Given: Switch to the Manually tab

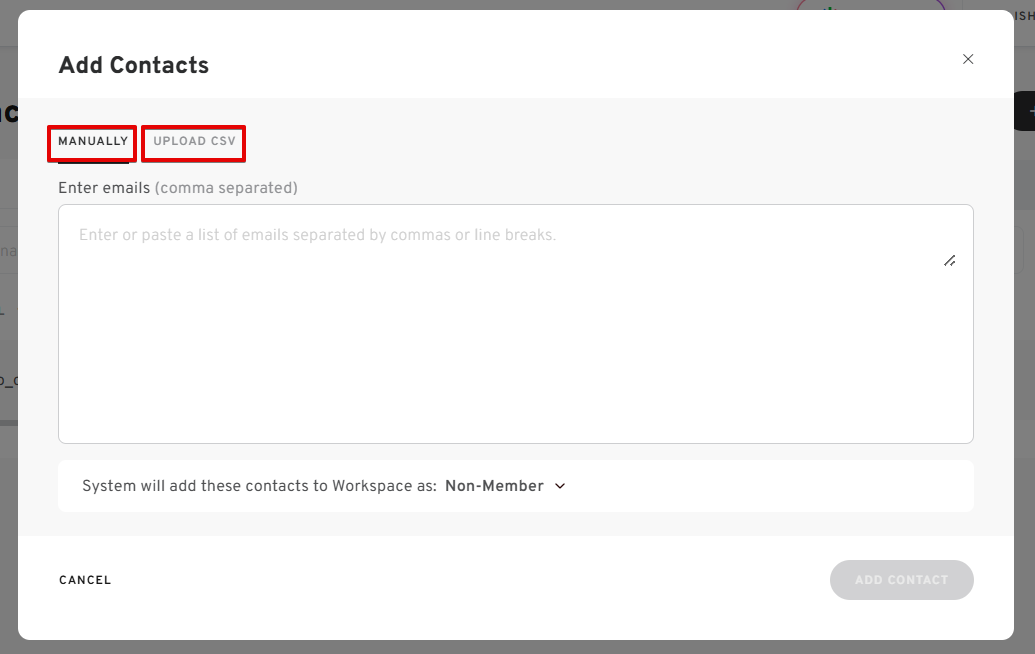Looking at the screenshot, I should (x=93, y=142).
